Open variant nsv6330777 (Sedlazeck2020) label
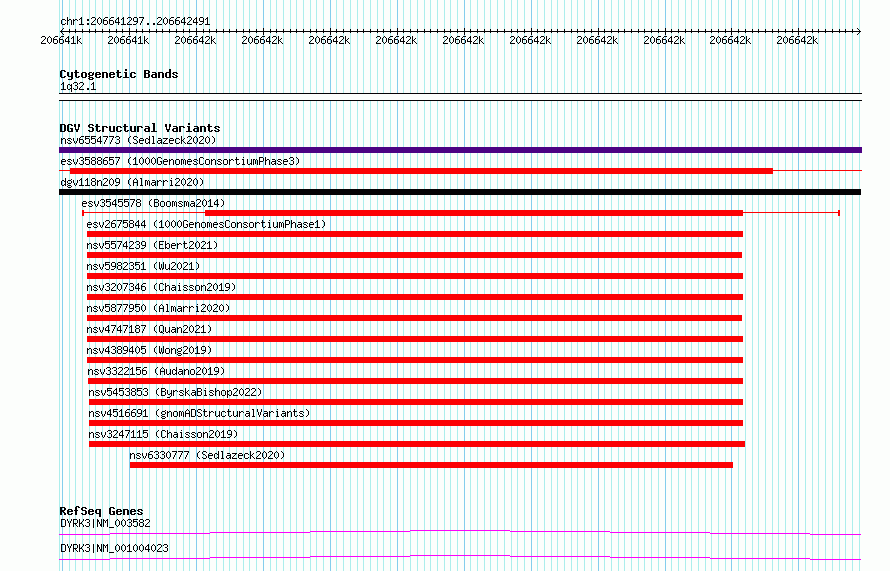 (x=207, y=455)
